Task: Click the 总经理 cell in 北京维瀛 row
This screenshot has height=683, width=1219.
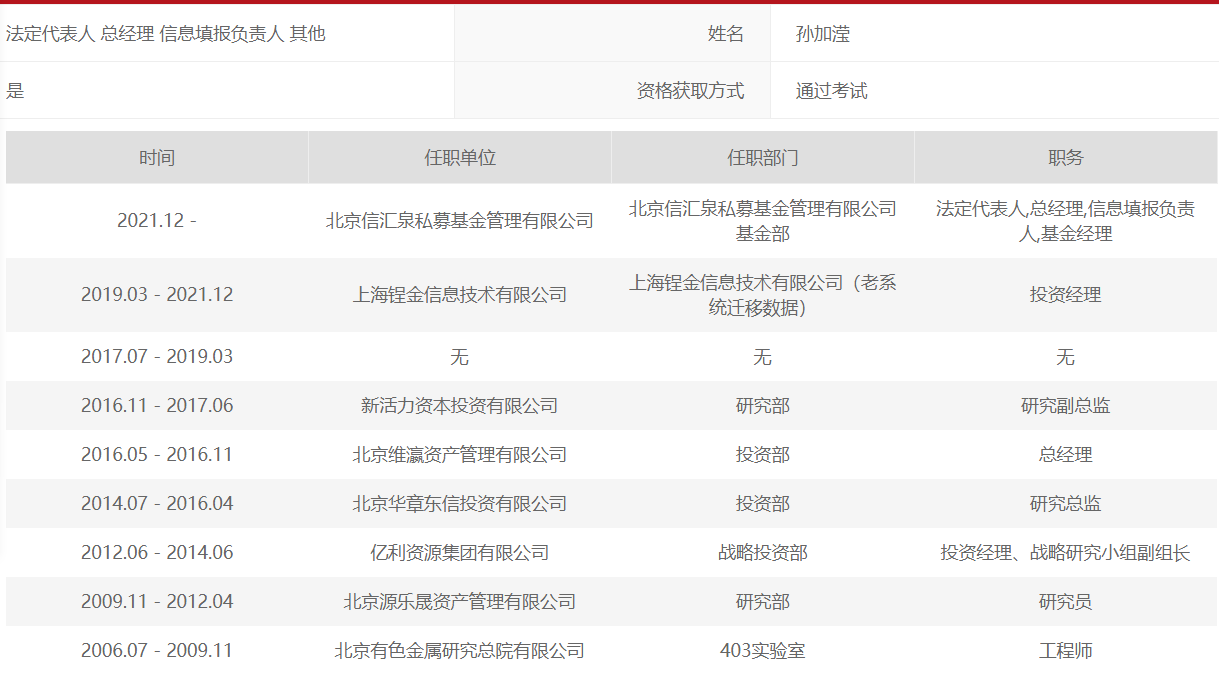Action: pyautogui.click(x=1066, y=455)
